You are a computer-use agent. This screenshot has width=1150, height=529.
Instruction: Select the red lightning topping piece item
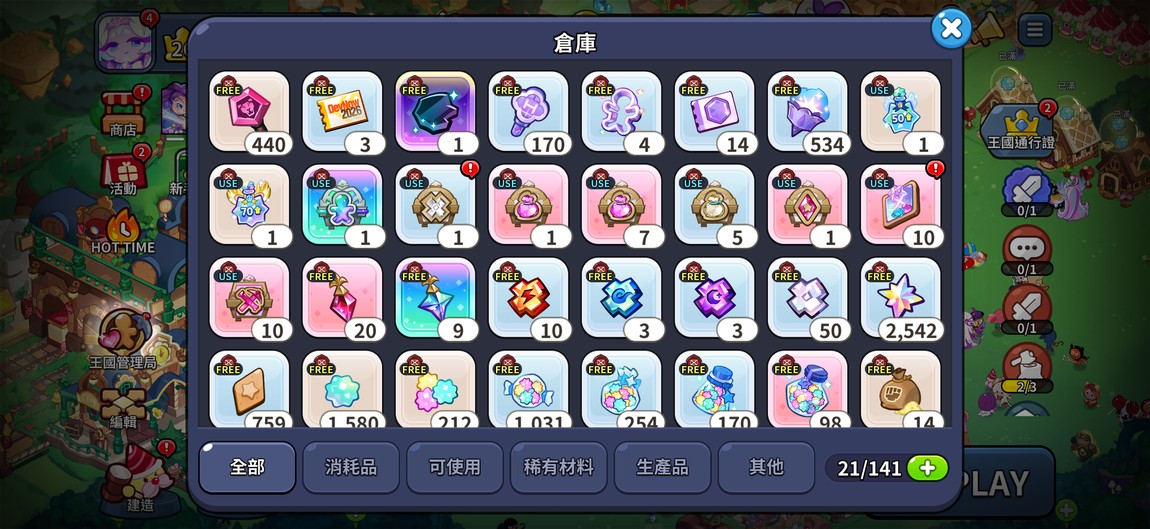tap(529, 298)
